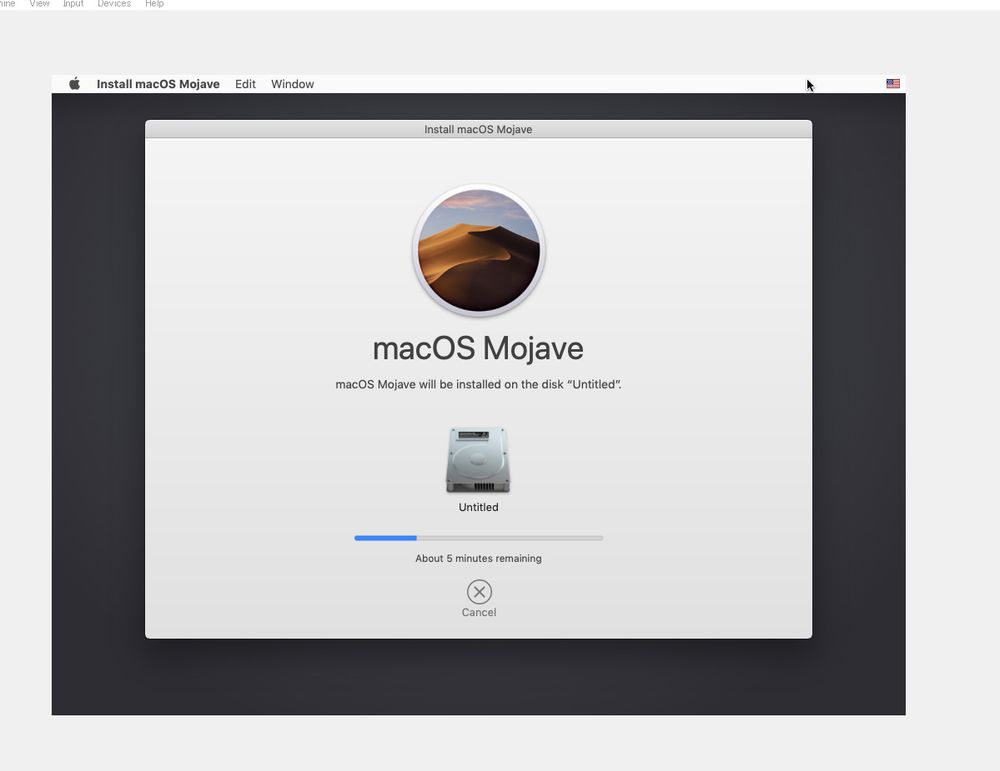Open the VM host Input menu
Screen dimensions: 1000x771
pyautogui.click(x=73, y=4)
